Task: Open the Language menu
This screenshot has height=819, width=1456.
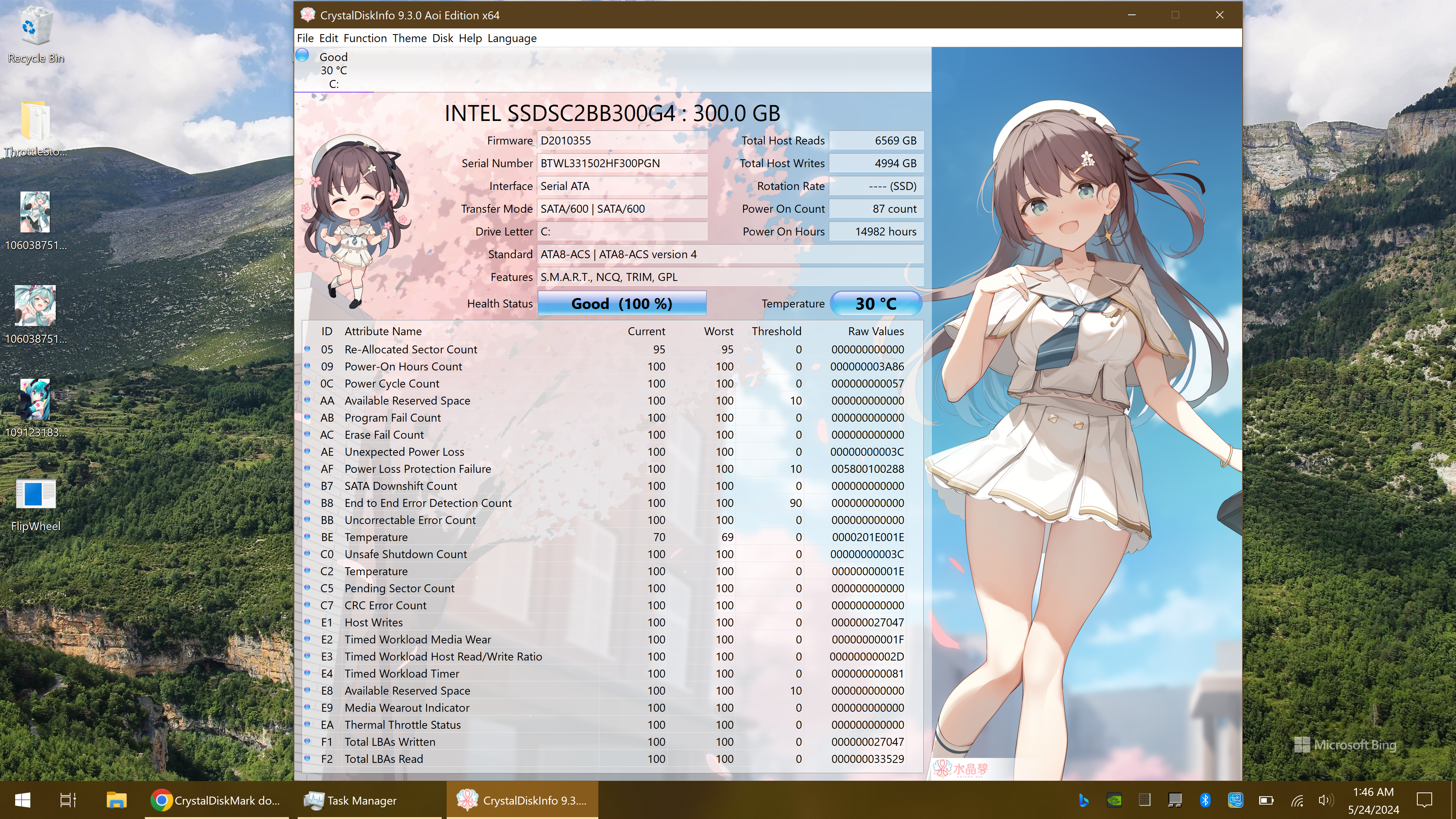Action: point(511,38)
